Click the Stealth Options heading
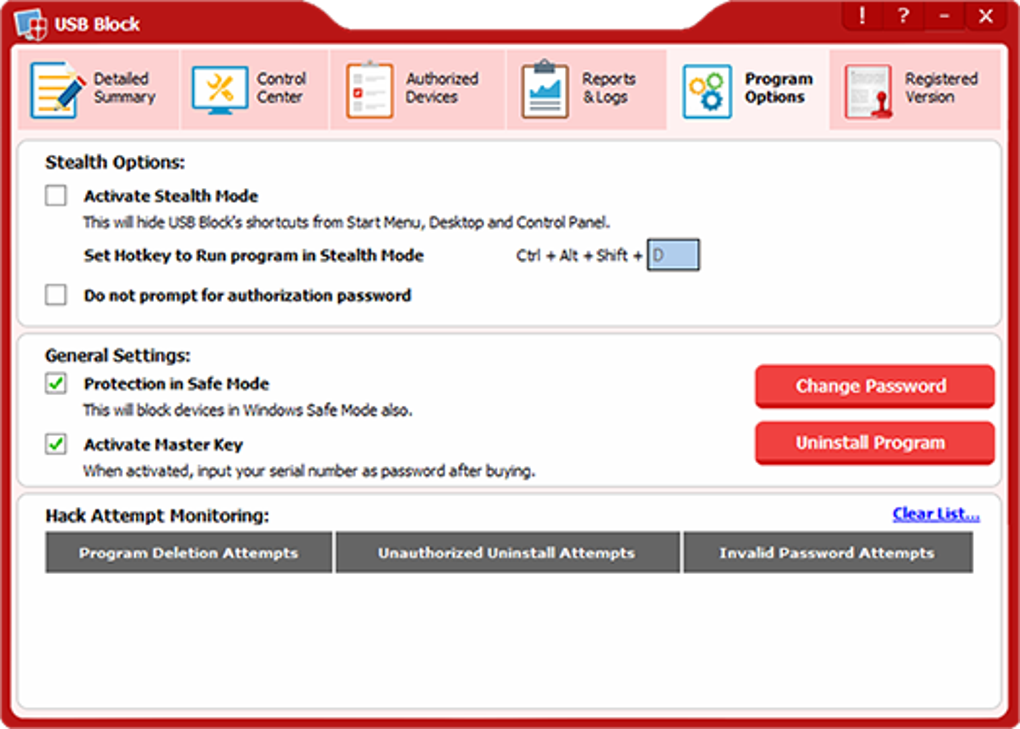The image size is (1020, 729). (x=115, y=162)
